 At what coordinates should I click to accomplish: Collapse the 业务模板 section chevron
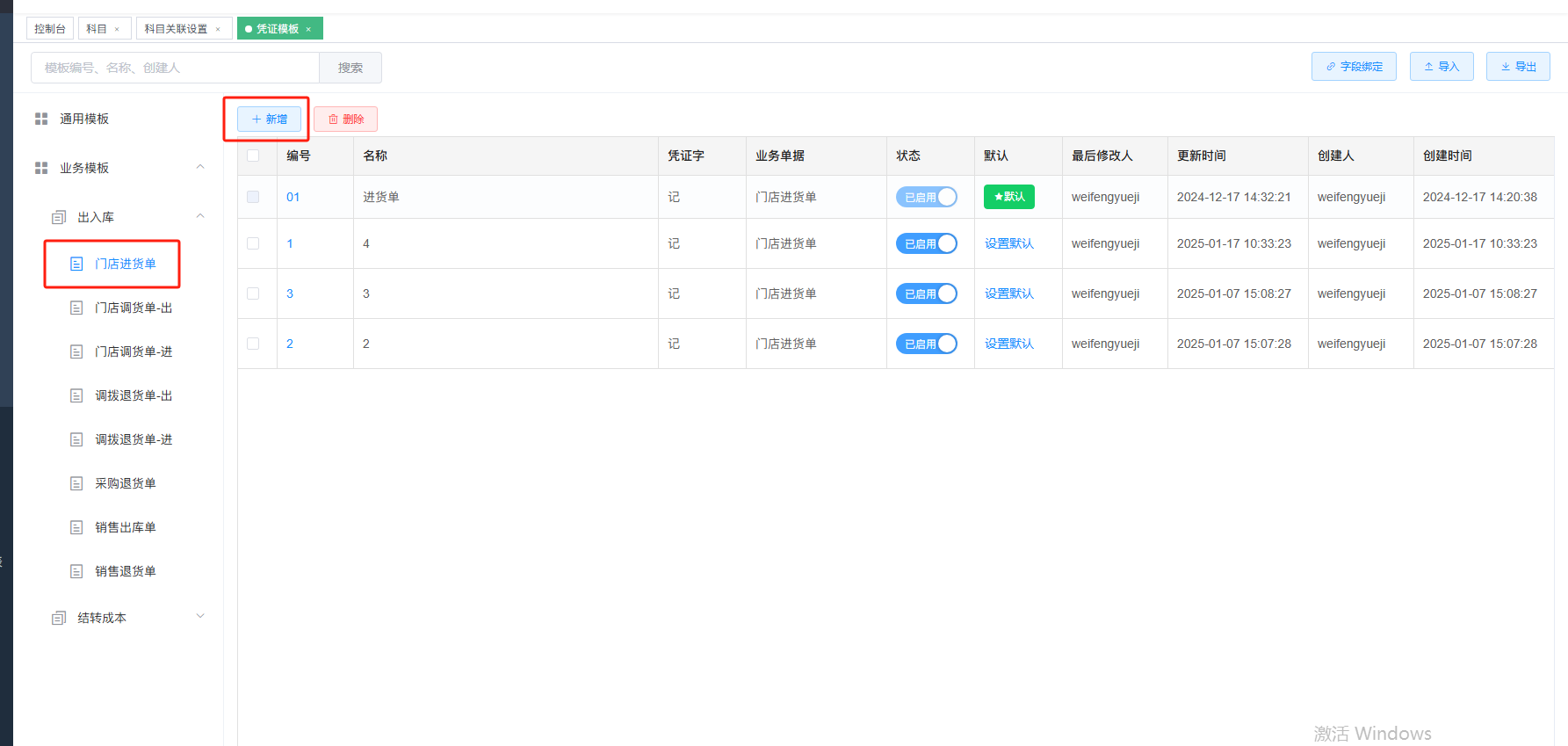tap(200, 167)
